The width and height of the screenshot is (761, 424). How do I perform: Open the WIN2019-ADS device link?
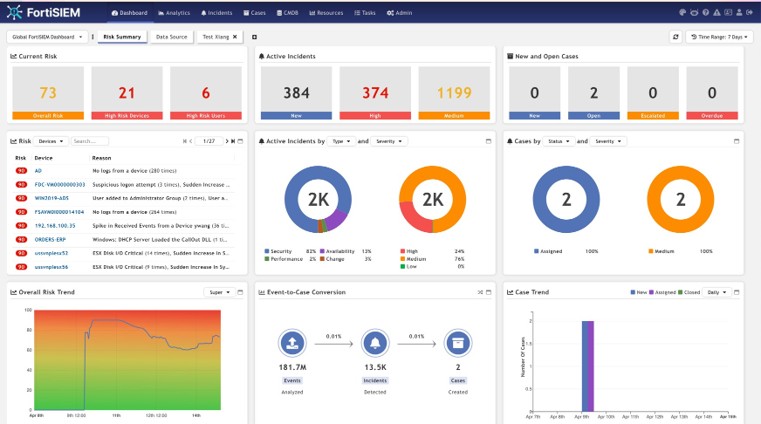point(53,198)
